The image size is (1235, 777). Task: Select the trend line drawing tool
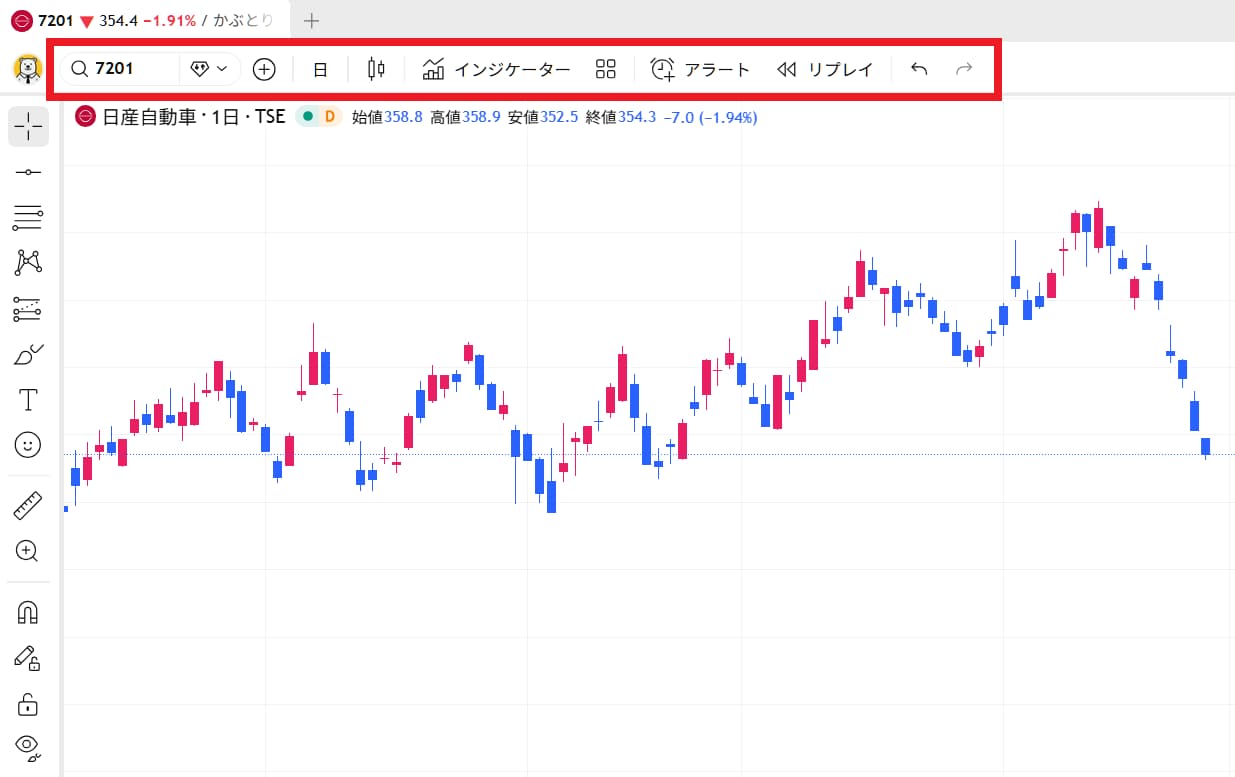point(28,173)
